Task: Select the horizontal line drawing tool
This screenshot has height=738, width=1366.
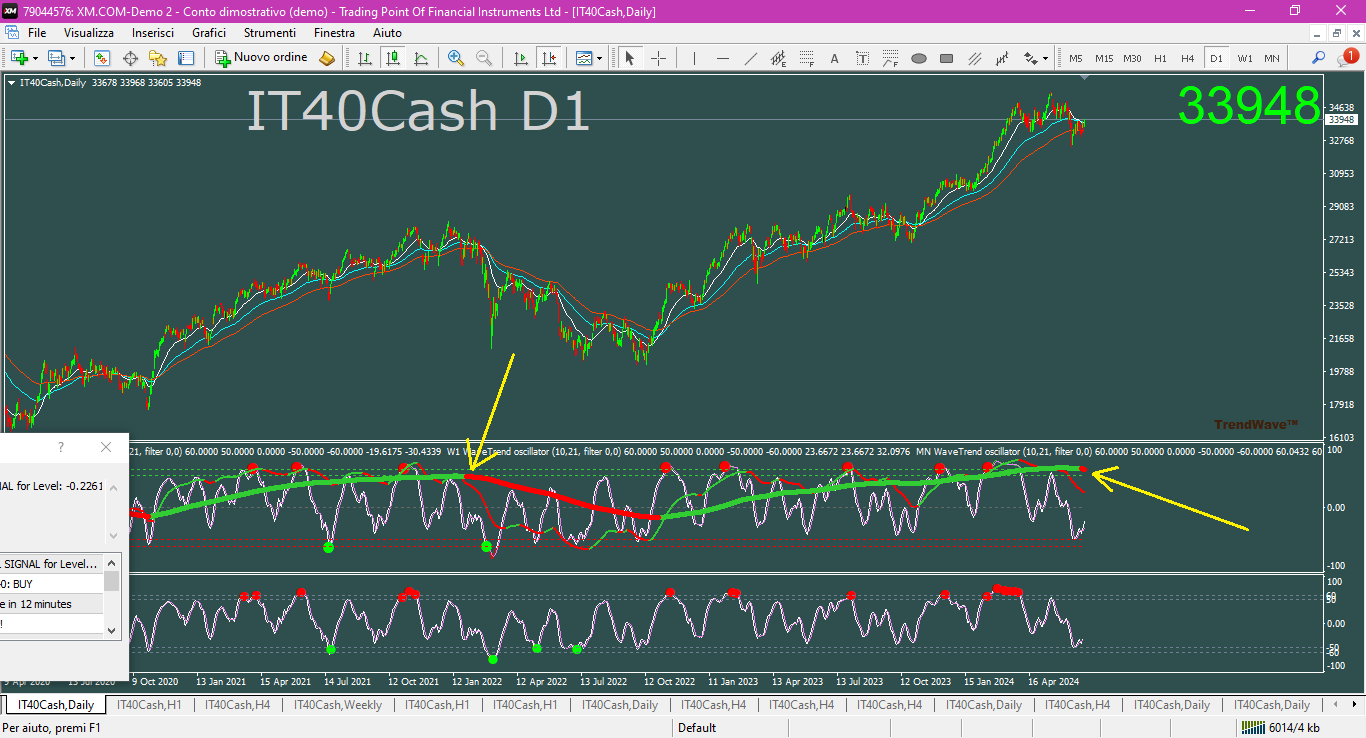Action: (722, 58)
